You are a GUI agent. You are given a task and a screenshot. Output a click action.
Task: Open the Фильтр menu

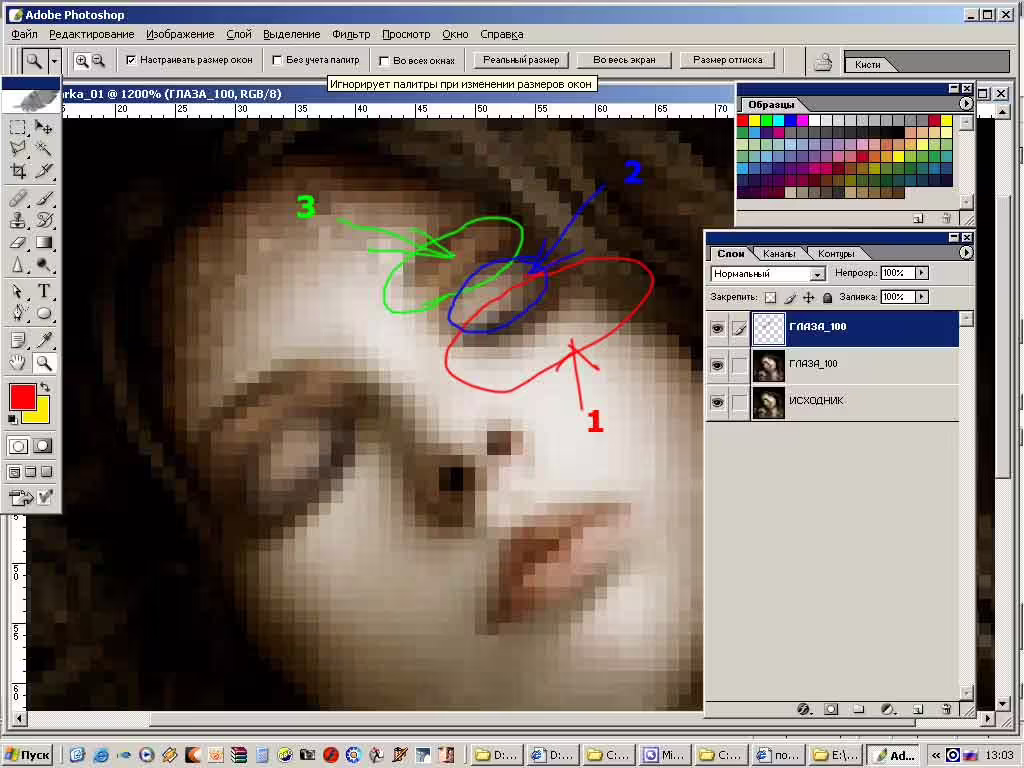(351, 35)
